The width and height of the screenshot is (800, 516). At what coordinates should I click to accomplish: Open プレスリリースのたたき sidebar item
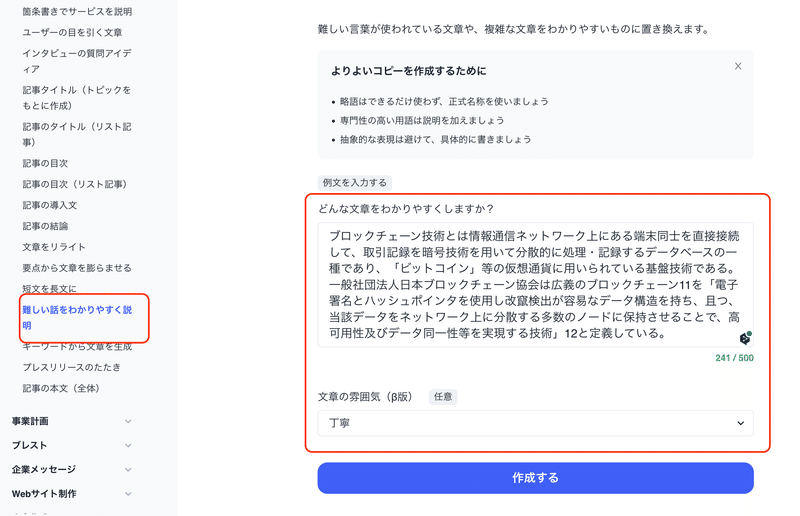click(x=71, y=367)
